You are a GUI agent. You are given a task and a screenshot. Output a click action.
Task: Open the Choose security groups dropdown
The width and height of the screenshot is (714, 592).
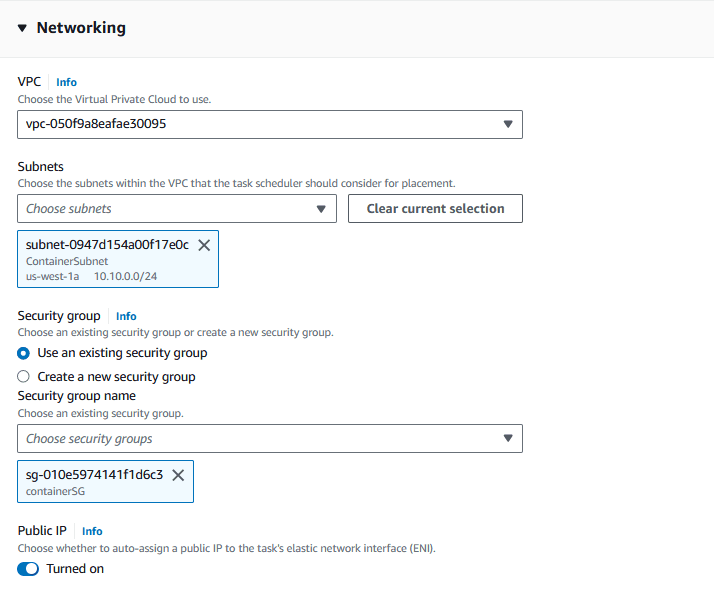pyautogui.click(x=270, y=439)
